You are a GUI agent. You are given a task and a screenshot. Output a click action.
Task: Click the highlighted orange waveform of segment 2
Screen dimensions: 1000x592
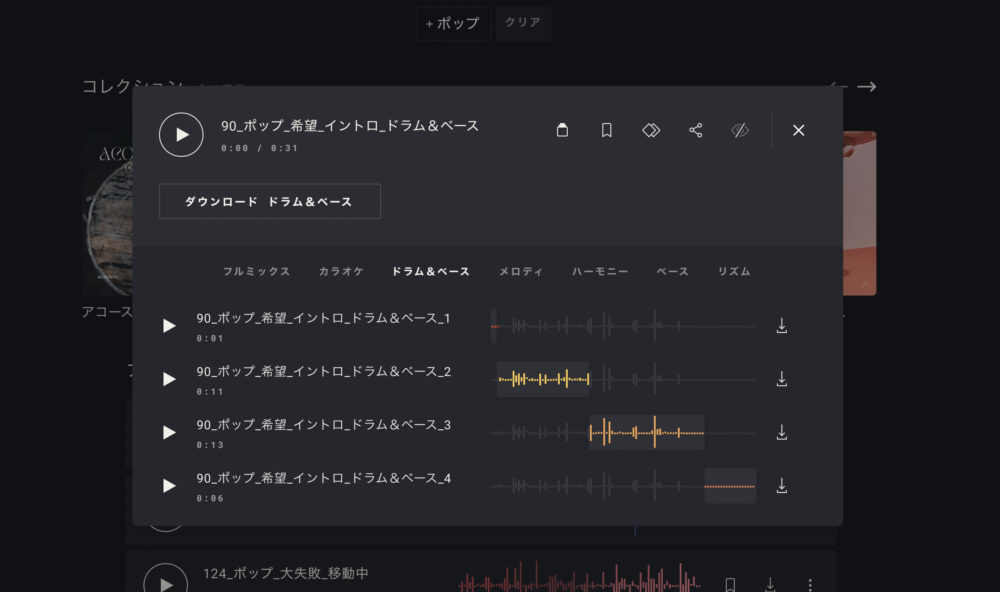coord(543,379)
